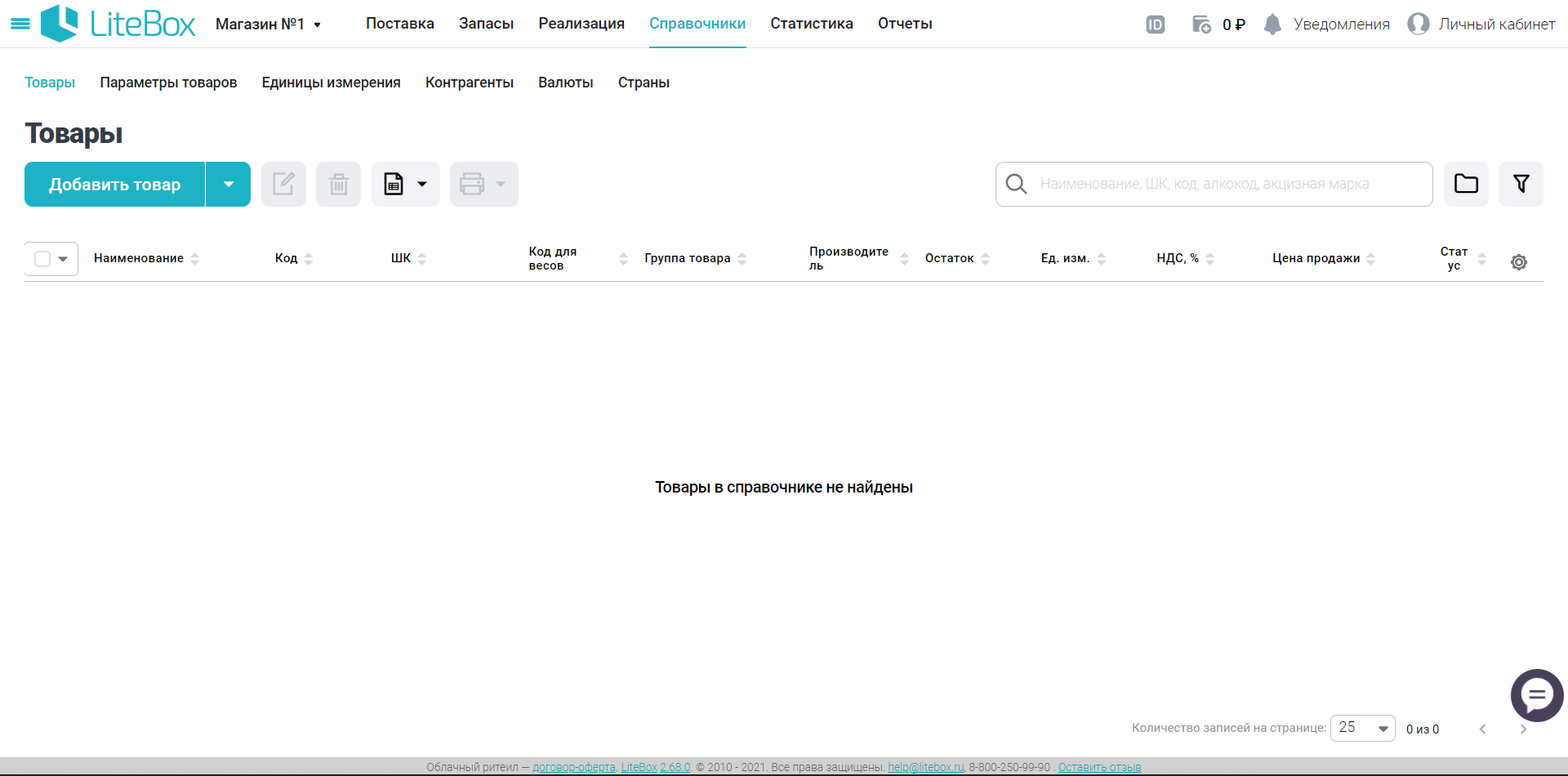Open Личный кабинет link
1568x776 pixels.
tap(1497, 25)
